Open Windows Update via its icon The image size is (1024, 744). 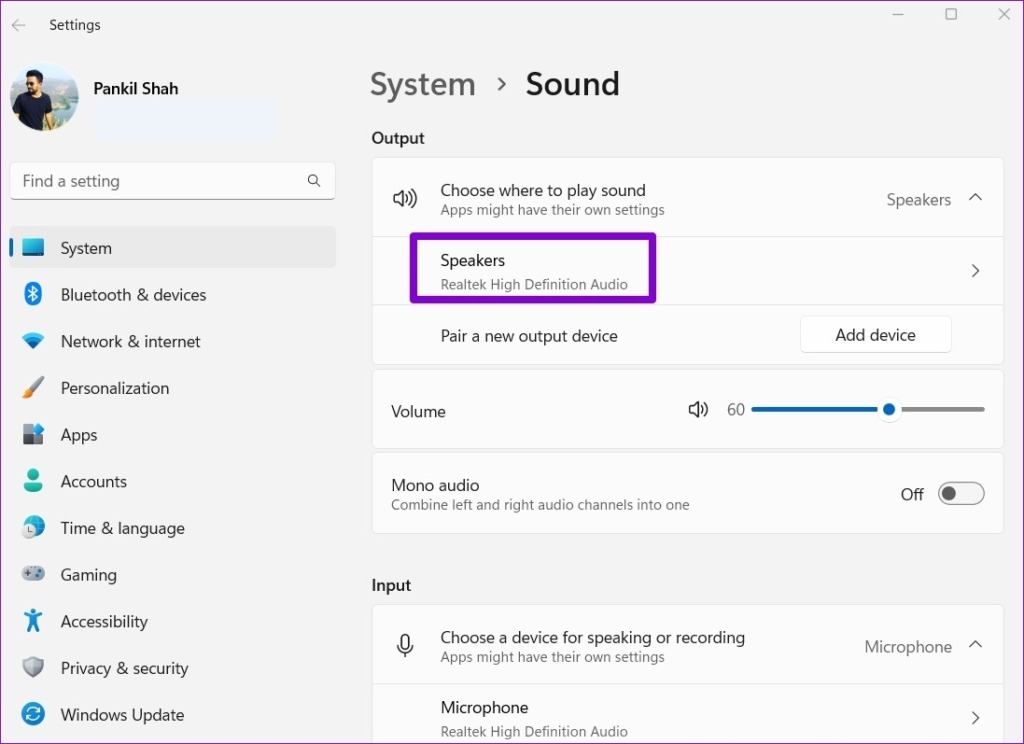pyautogui.click(x=30, y=714)
